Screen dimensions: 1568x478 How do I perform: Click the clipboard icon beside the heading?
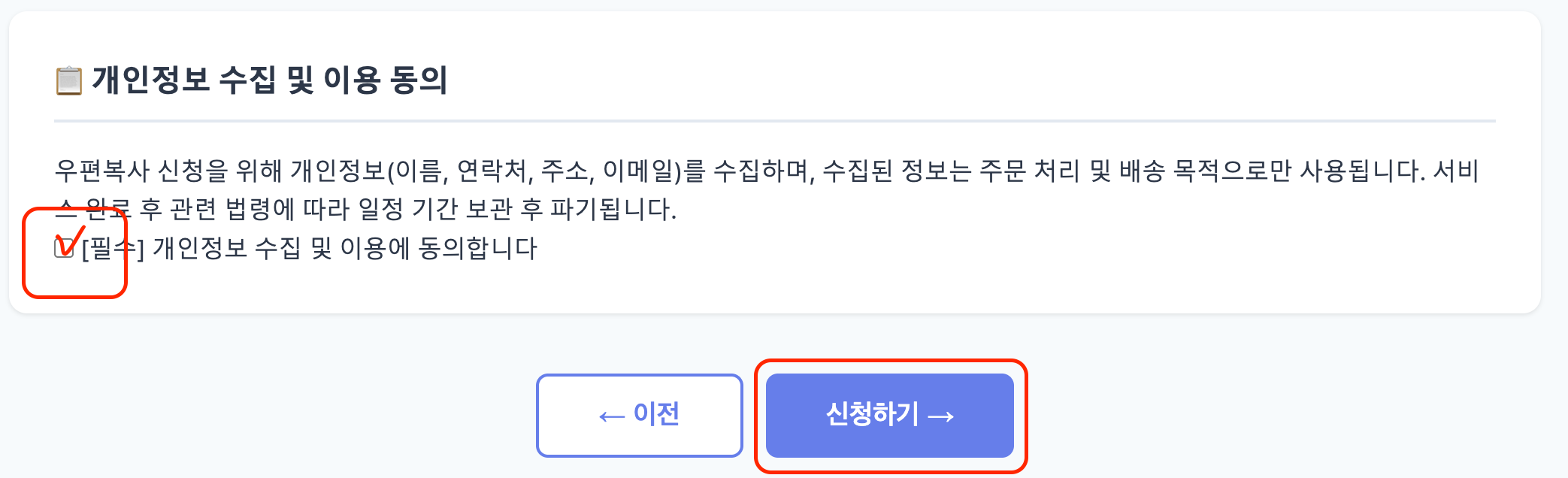point(68,80)
